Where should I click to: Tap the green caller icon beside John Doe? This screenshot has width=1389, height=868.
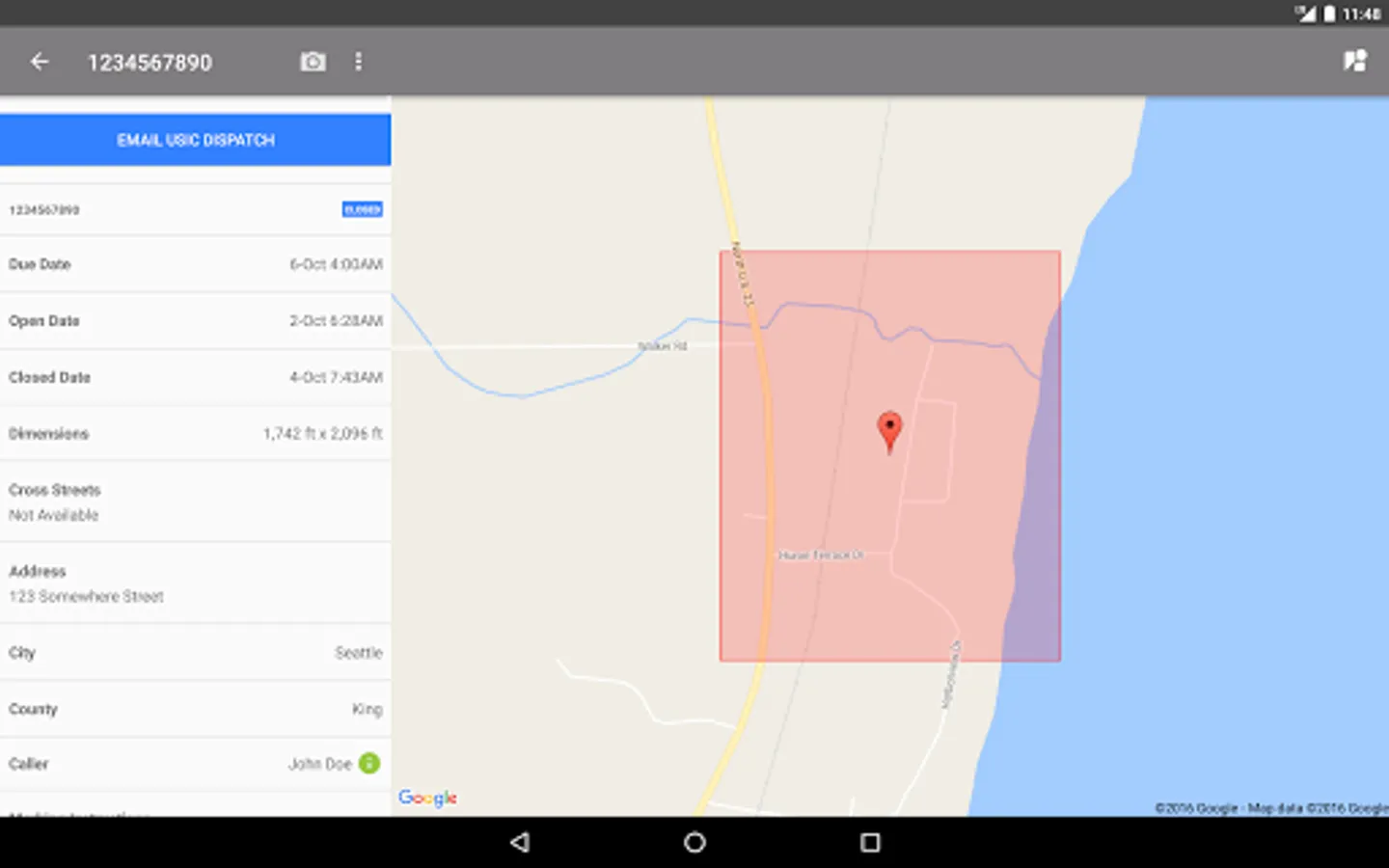point(369,763)
